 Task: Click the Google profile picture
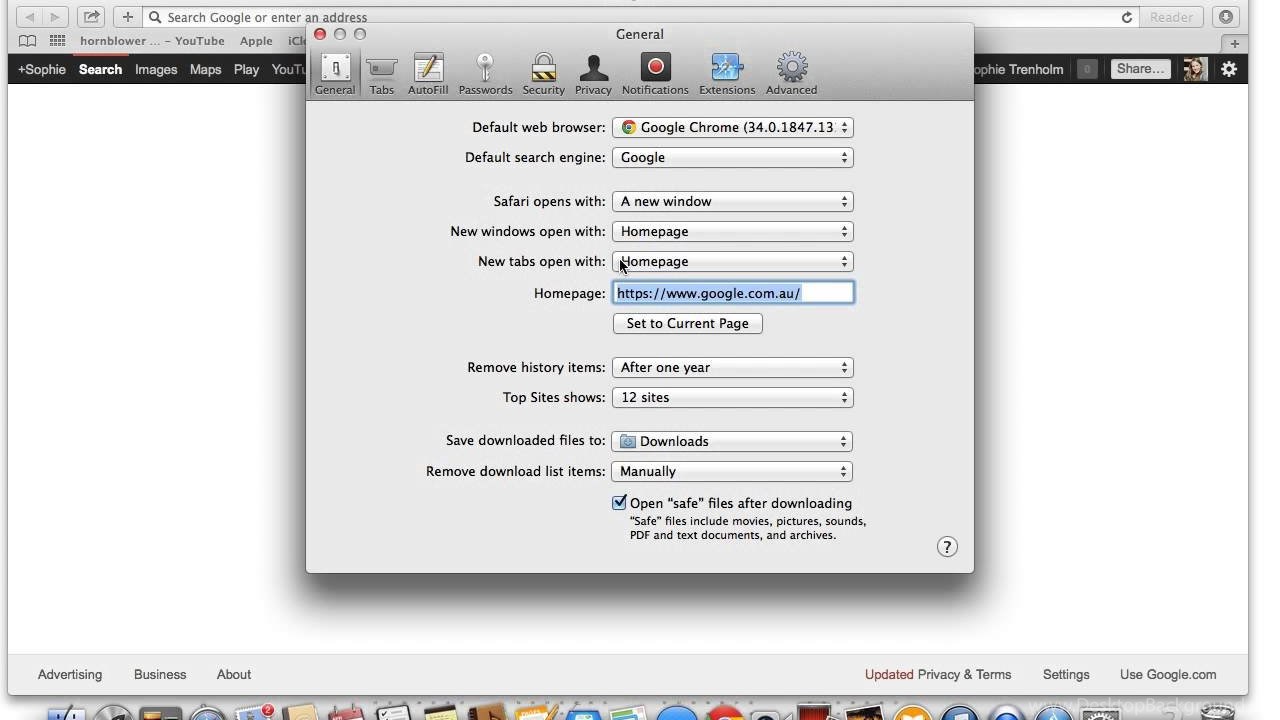point(1194,69)
